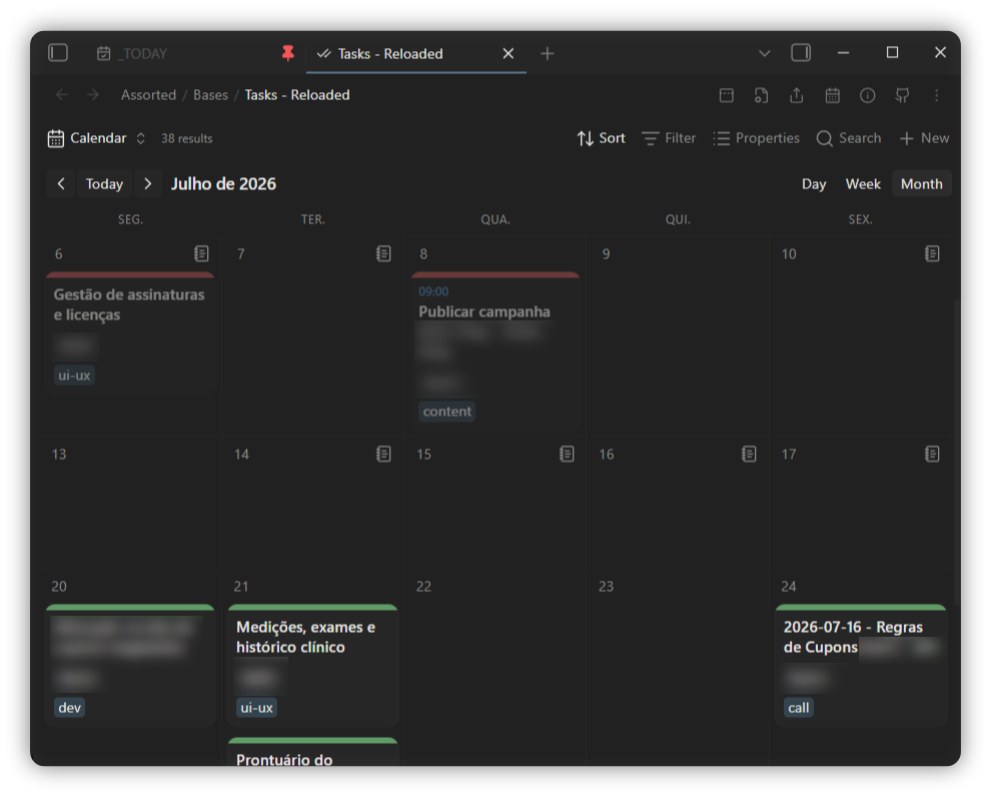Open the daily note icon for day 7

384,254
